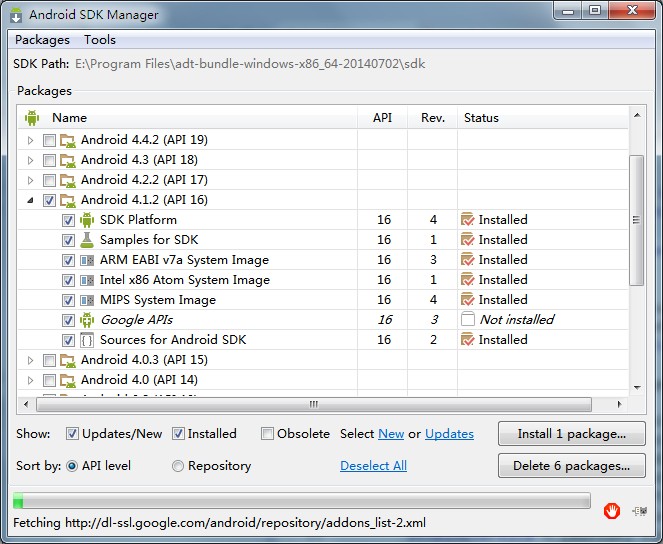Viewport: 663px width, 544px height.
Task: Click the scroll down arrow of package list
Action: click(637, 388)
